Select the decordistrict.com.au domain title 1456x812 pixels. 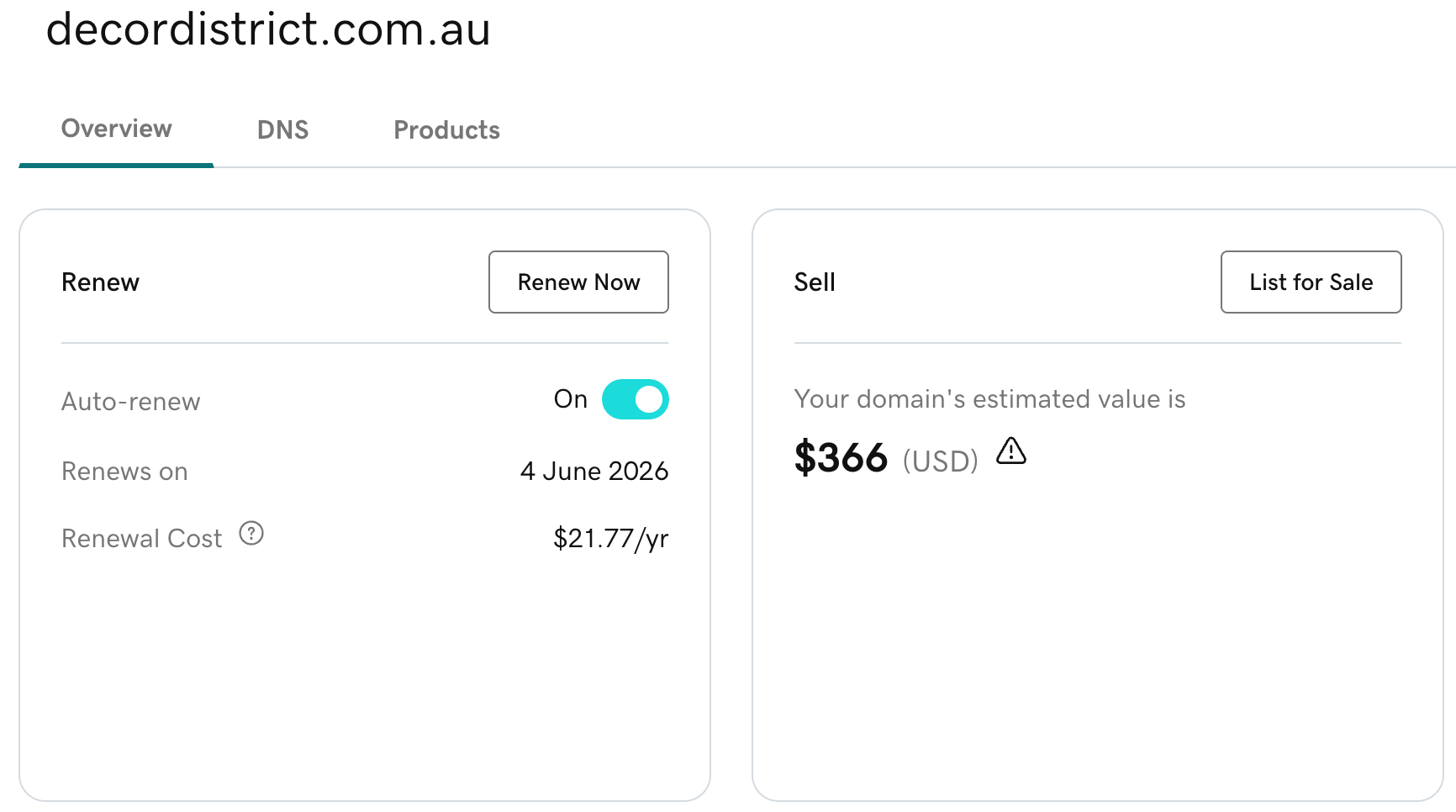tap(268, 29)
